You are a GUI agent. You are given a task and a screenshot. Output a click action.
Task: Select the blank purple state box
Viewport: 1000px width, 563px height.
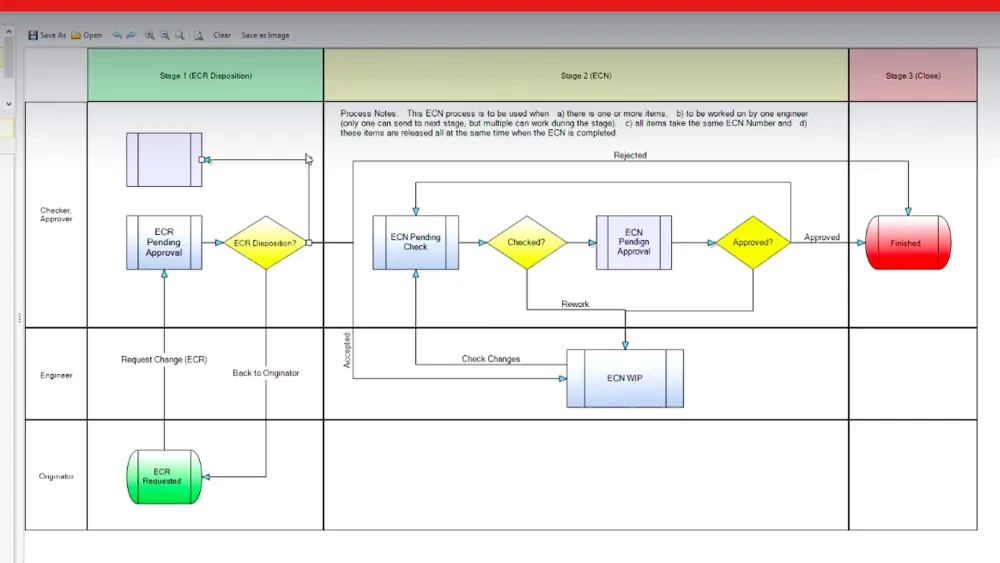pyautogui.click(x=164, y=159)
